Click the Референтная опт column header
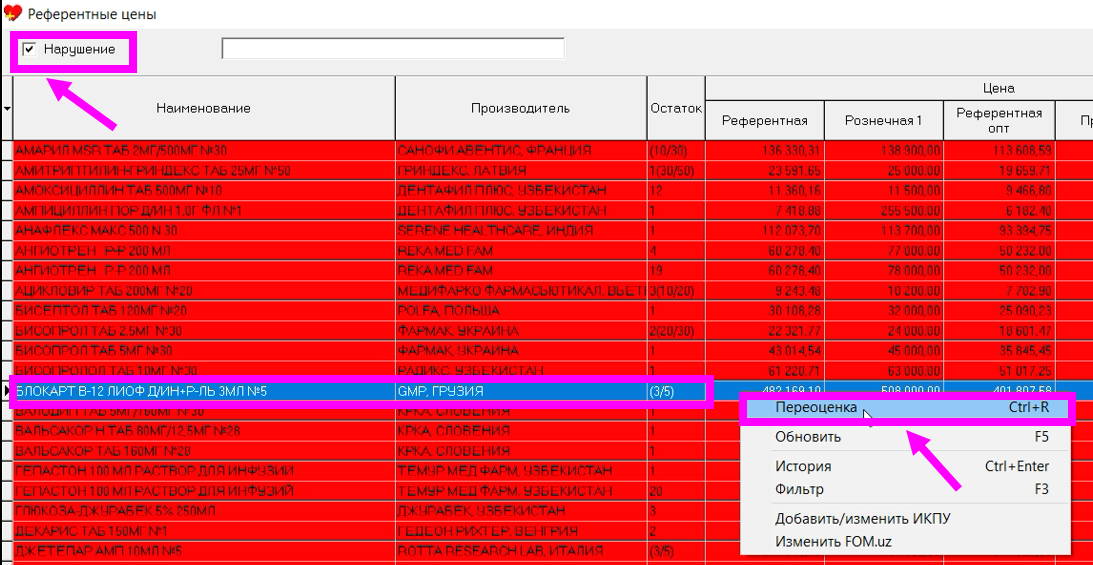 click(1000, 121)
